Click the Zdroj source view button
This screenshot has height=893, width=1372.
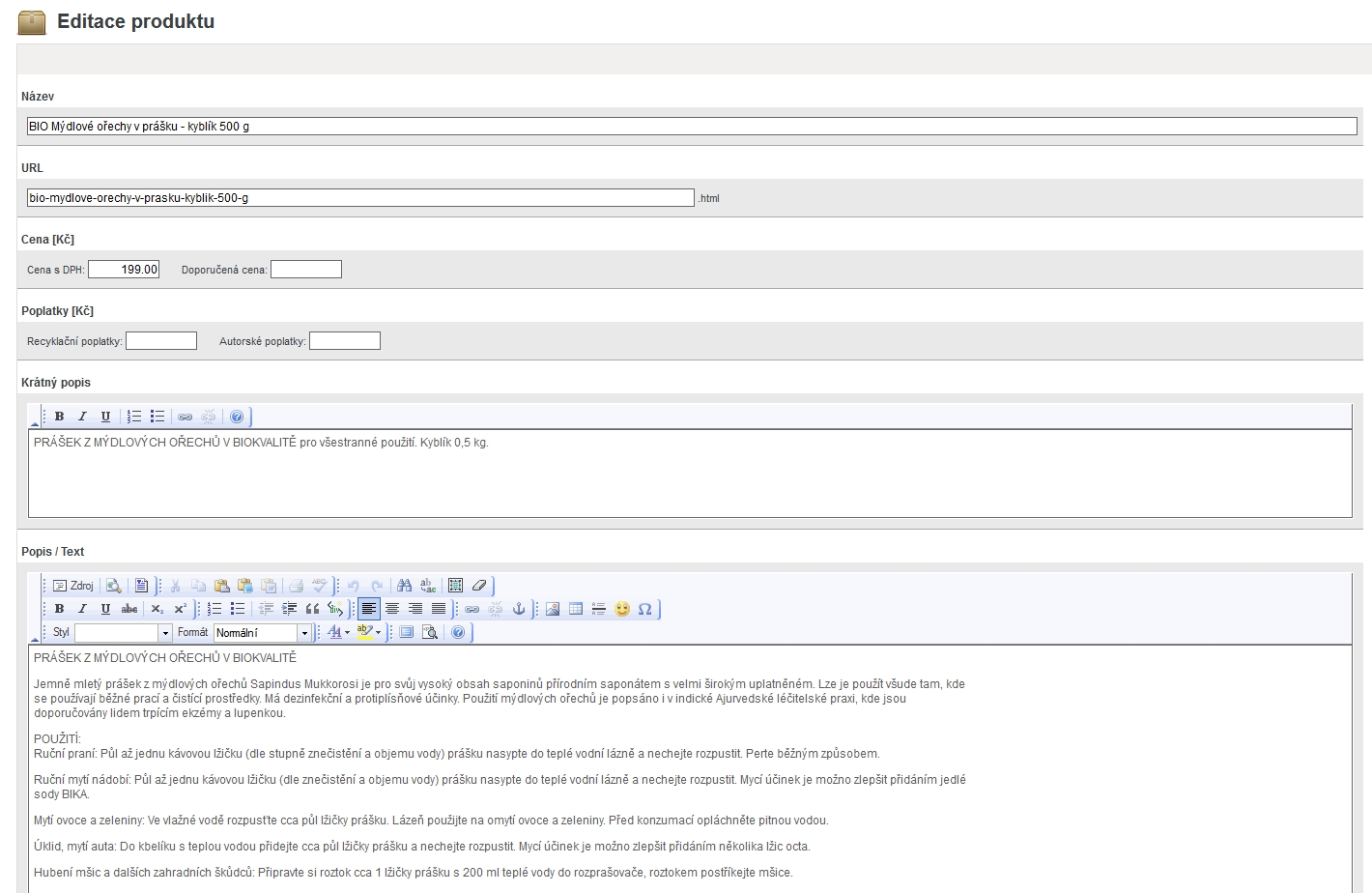coord(73,586)
